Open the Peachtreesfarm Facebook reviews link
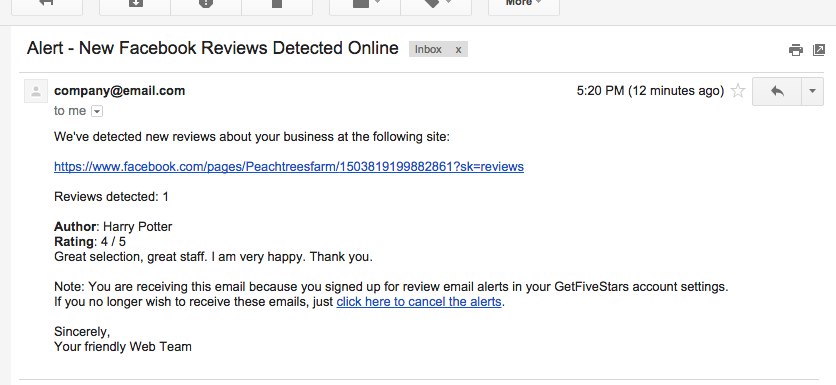Viewport: 836px width, 385px height. coord(289,167)
